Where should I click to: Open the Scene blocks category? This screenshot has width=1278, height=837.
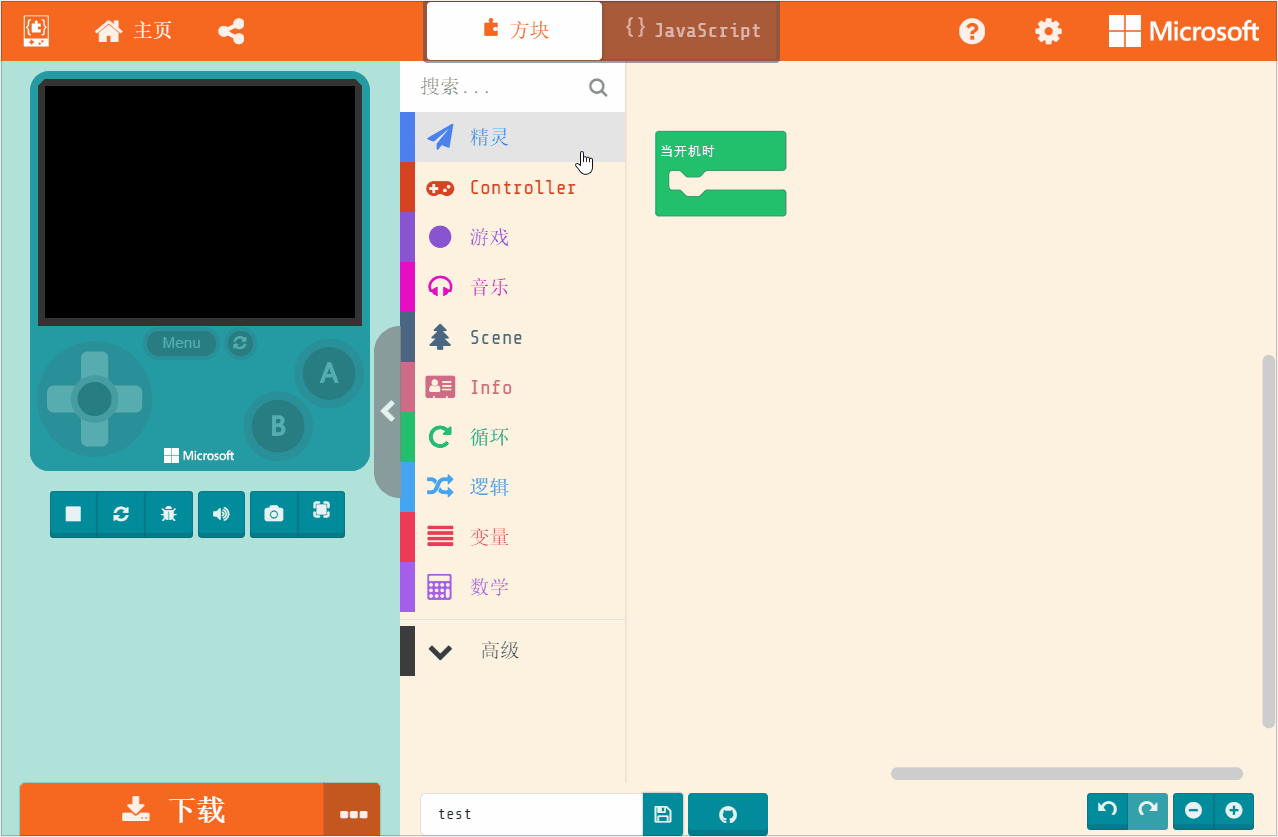coord(513,337)
